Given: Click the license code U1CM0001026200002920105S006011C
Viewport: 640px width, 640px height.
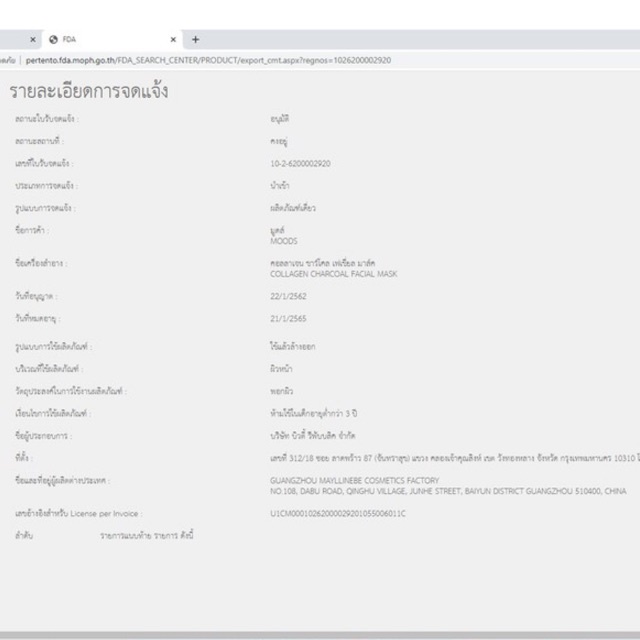Looking at the screenshot, I should (x=338, y=513).
